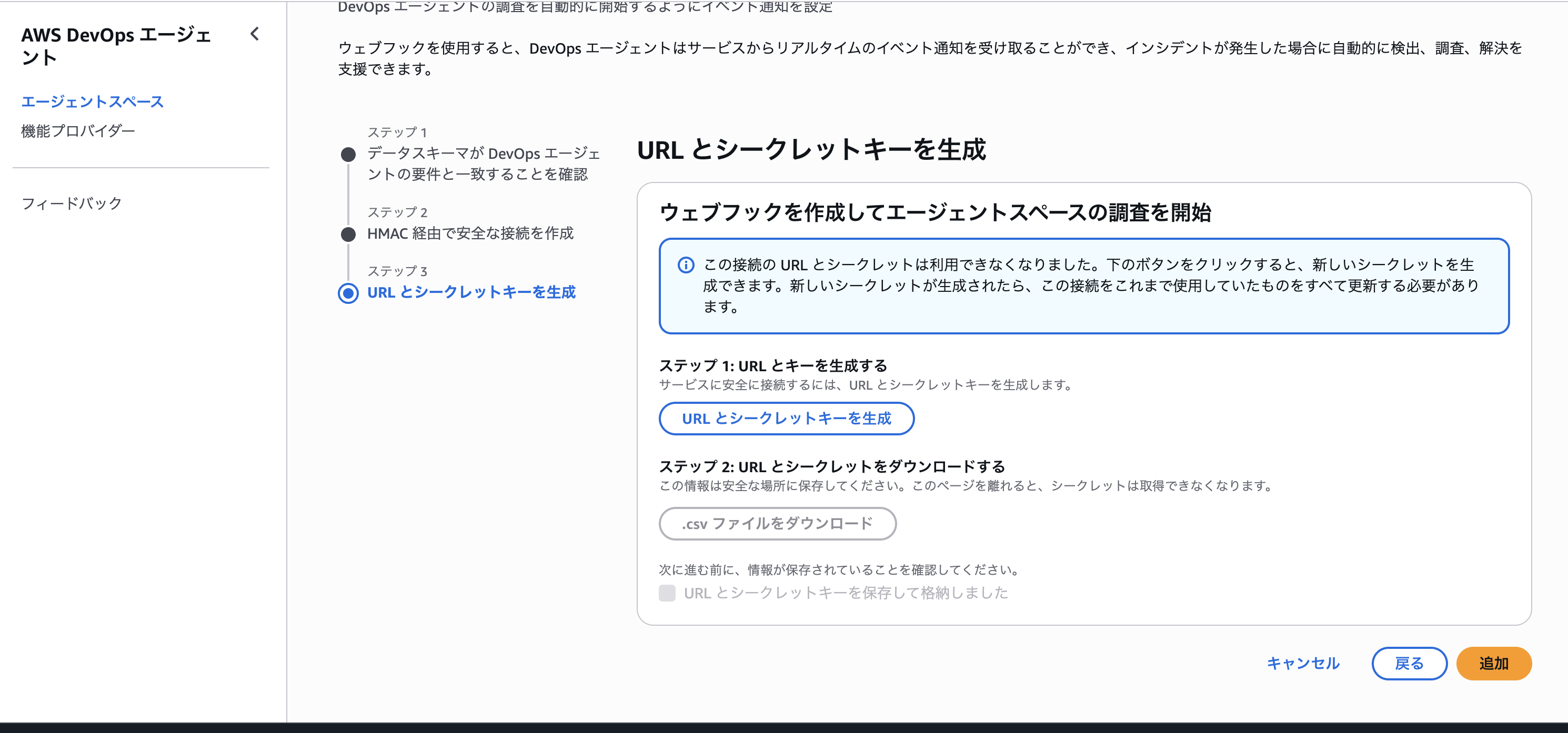The image size is (1568, 733).
Task: Open the 機能プロバイダー navigation link
Action: pos(78,131)
